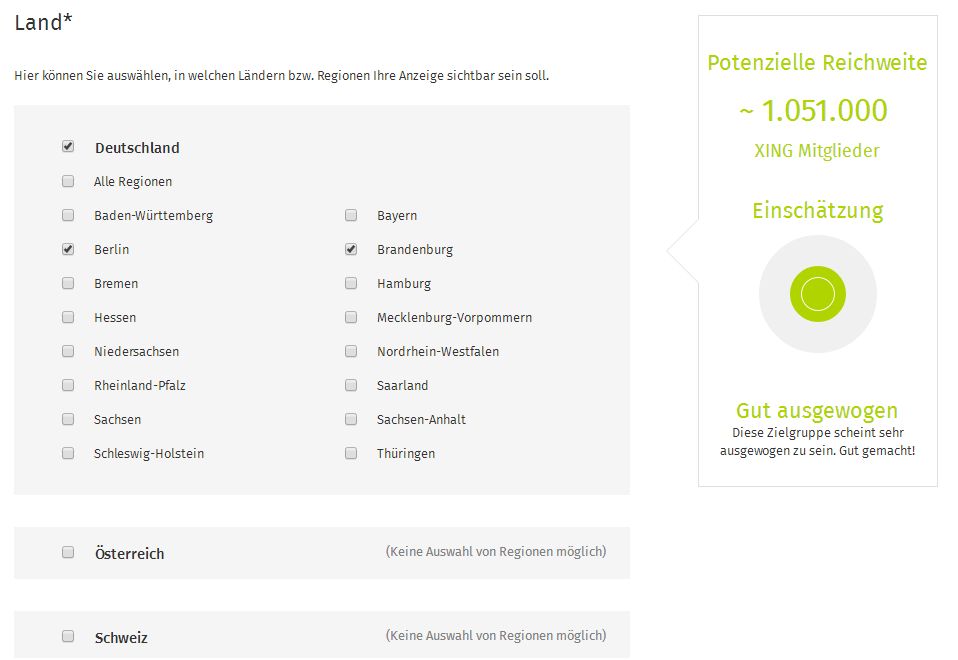Check the Österreich country checkbox

click(x=68, y=552)
